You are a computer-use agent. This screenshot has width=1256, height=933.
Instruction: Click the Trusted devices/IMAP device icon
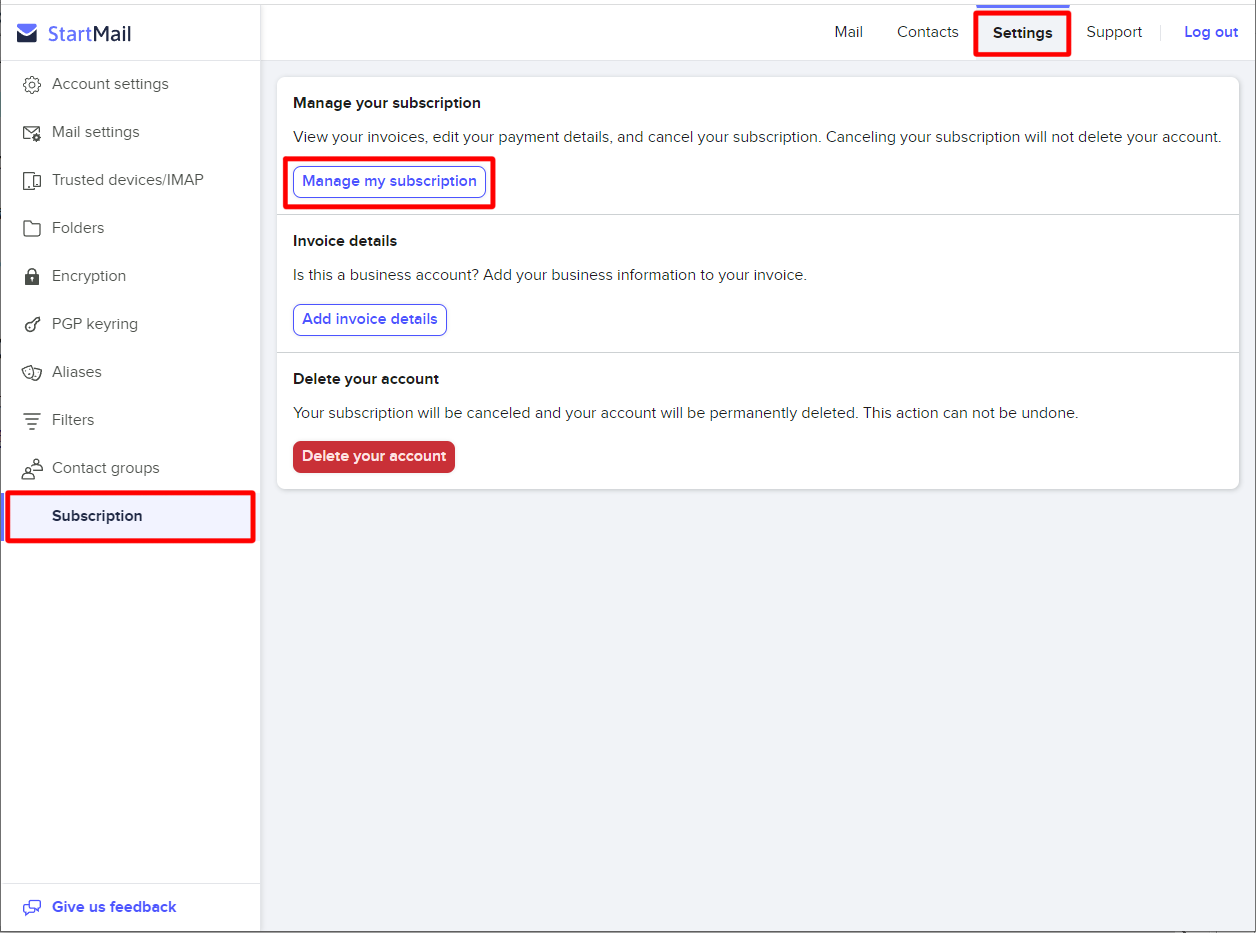point(32,181)
